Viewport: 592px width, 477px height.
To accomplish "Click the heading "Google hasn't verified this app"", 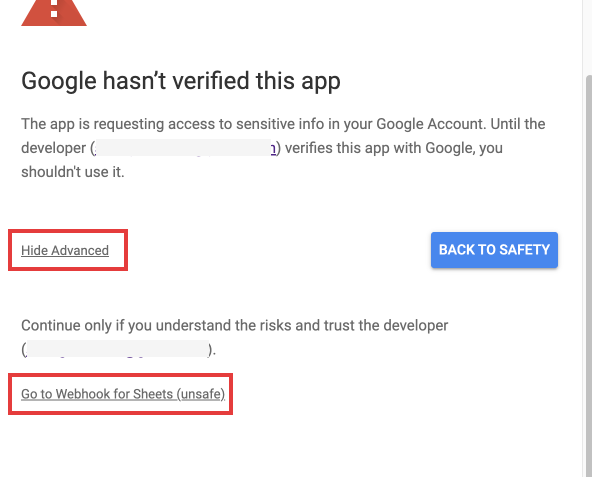I will click(181, 81).
